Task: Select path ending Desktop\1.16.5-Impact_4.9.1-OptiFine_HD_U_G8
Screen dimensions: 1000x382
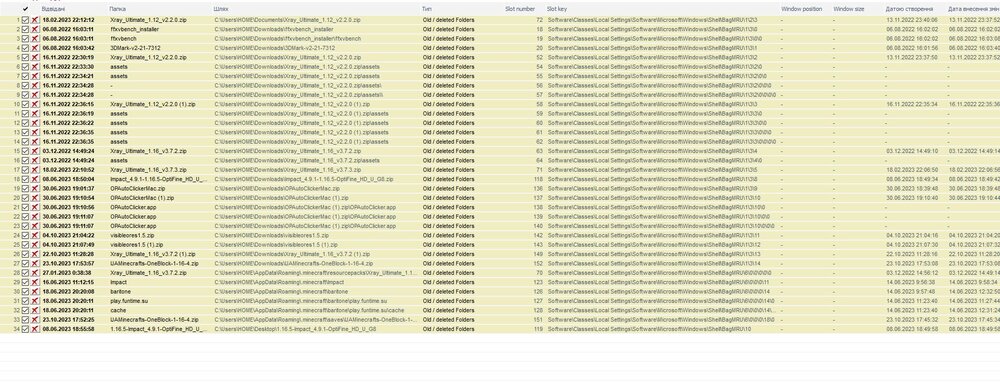Action: [x=295, y=329]
